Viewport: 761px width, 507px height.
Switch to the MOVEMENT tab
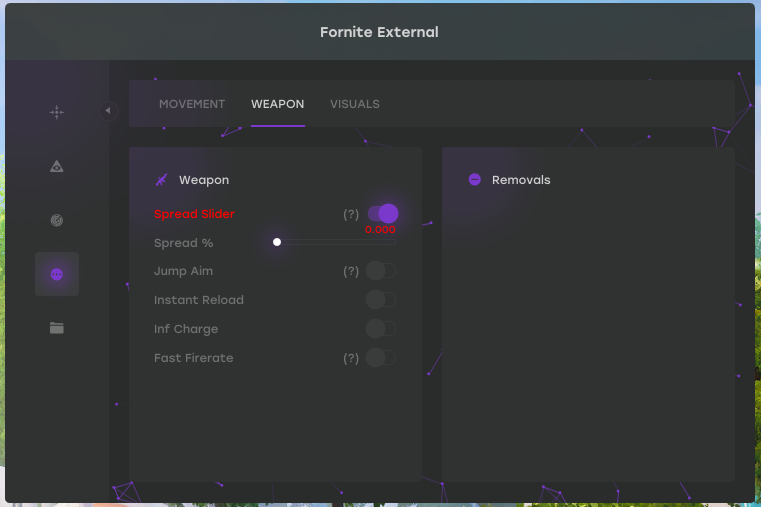click(192, 104)
